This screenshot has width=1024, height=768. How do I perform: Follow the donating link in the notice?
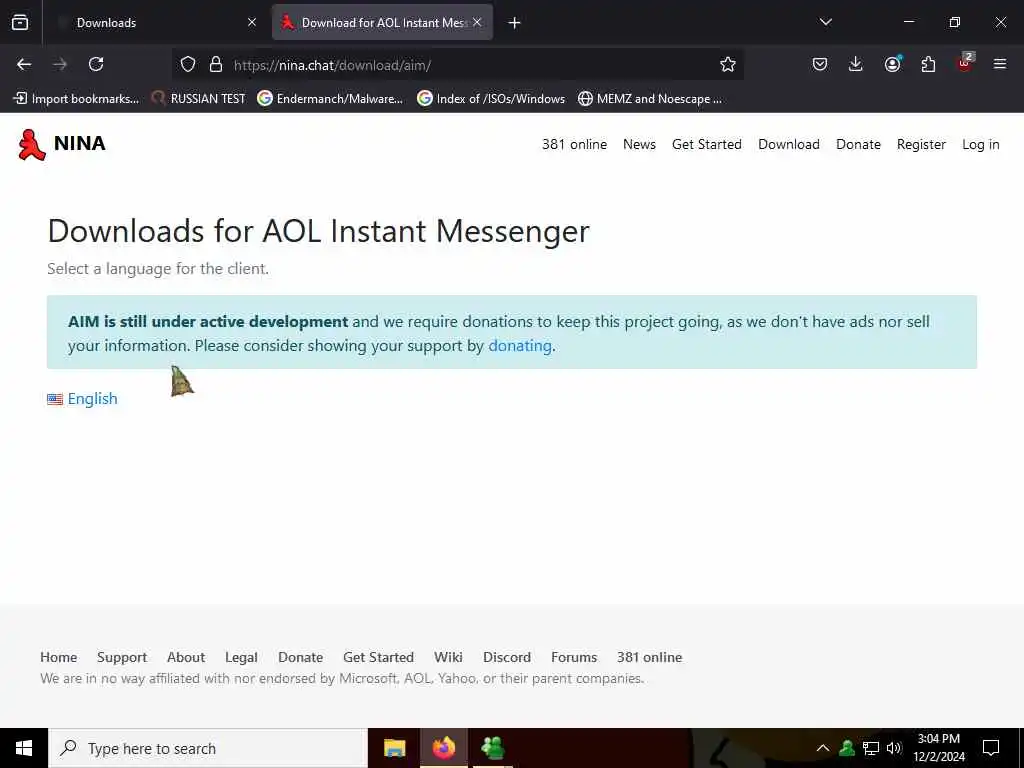[x=520, y=345]
